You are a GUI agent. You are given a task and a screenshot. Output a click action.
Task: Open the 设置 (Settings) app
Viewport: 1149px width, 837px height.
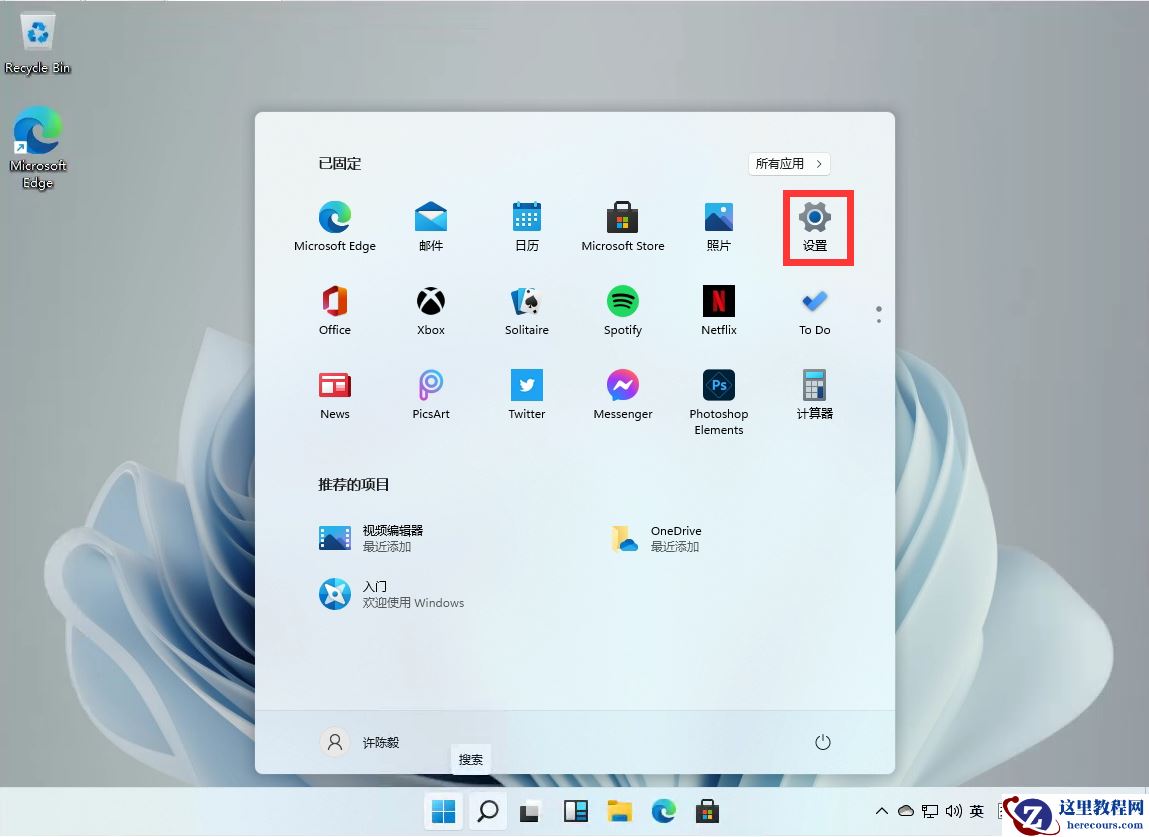815,225
